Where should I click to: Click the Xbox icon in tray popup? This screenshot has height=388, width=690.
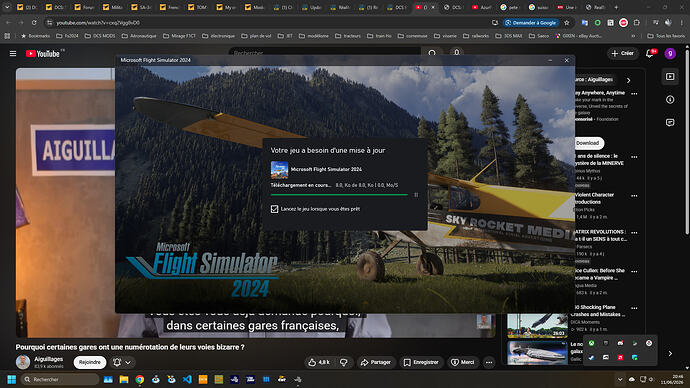click(591, 343)
